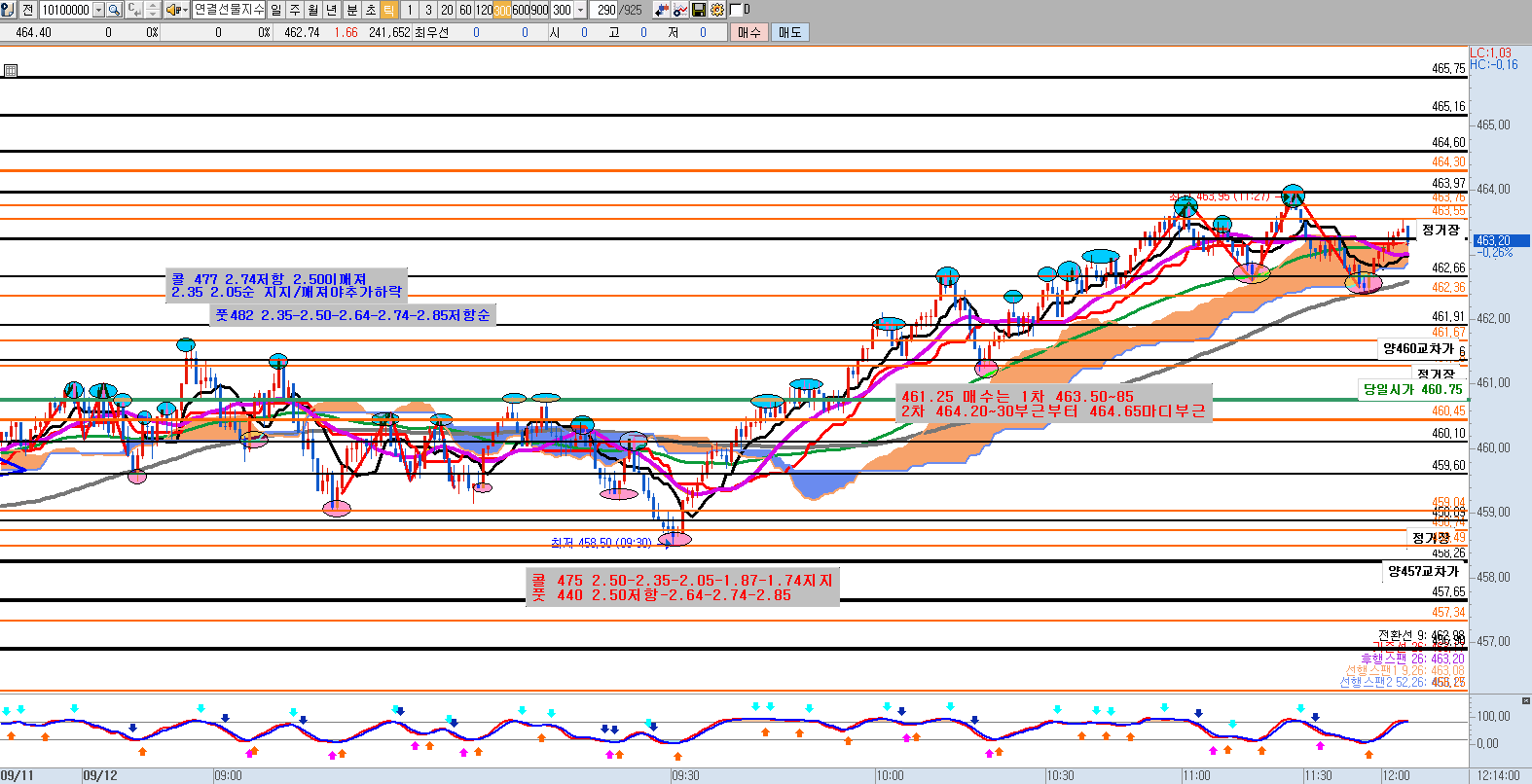
Task: Click the leftmost icon in the toolbar
Action: tap(8, 10)
